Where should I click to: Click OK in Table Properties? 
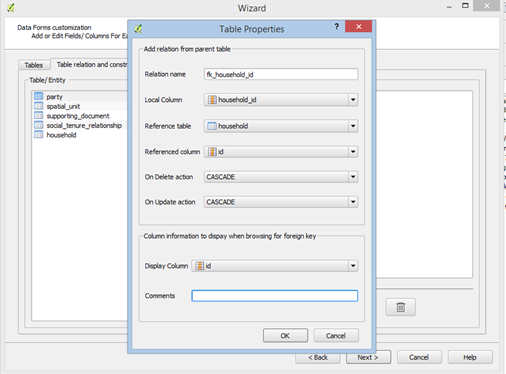point(285,336)
